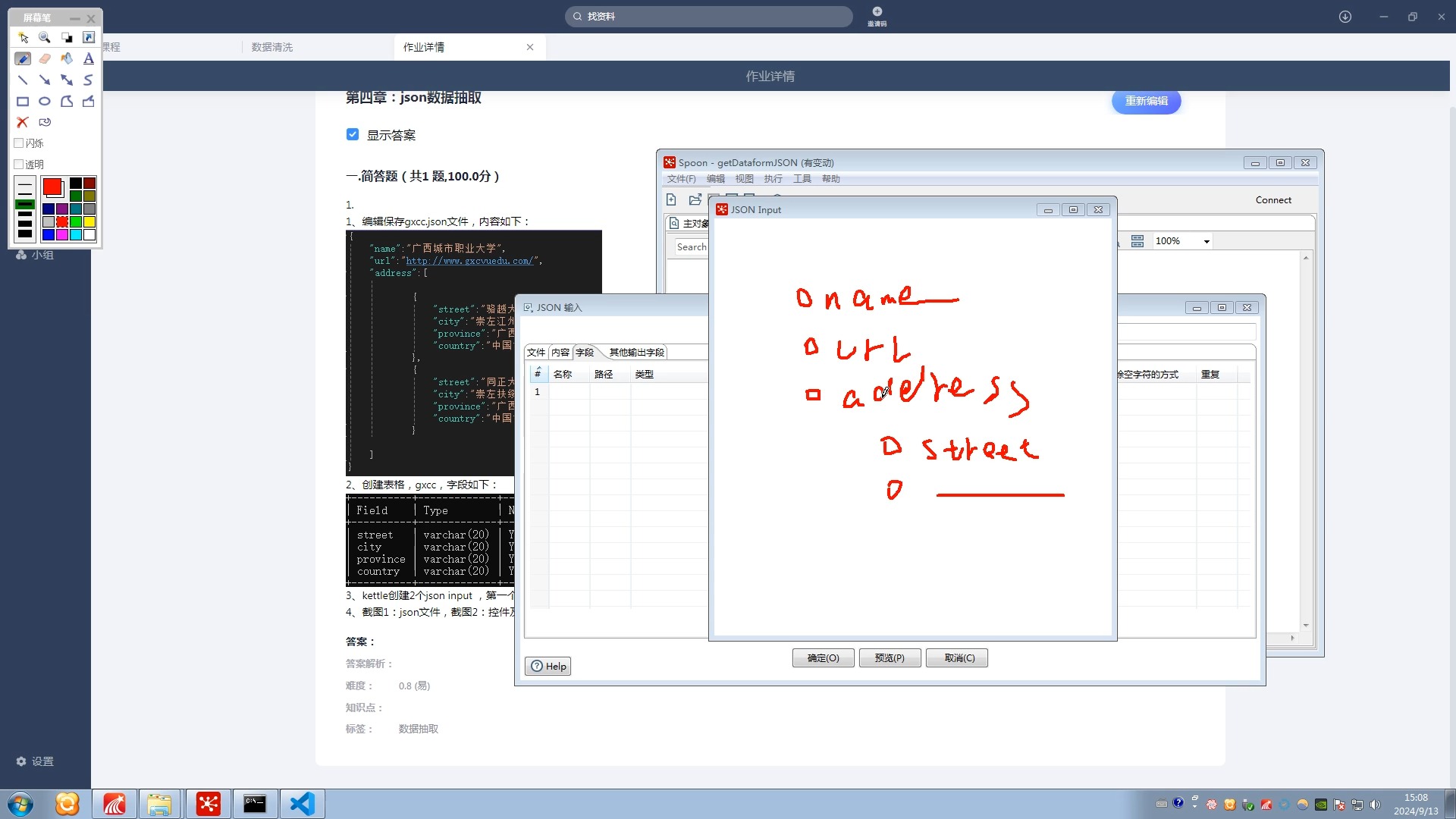
Task: Open 文件 menu in JSON输入 dialog
Action: pyautogui.click(x=536, y=352)
